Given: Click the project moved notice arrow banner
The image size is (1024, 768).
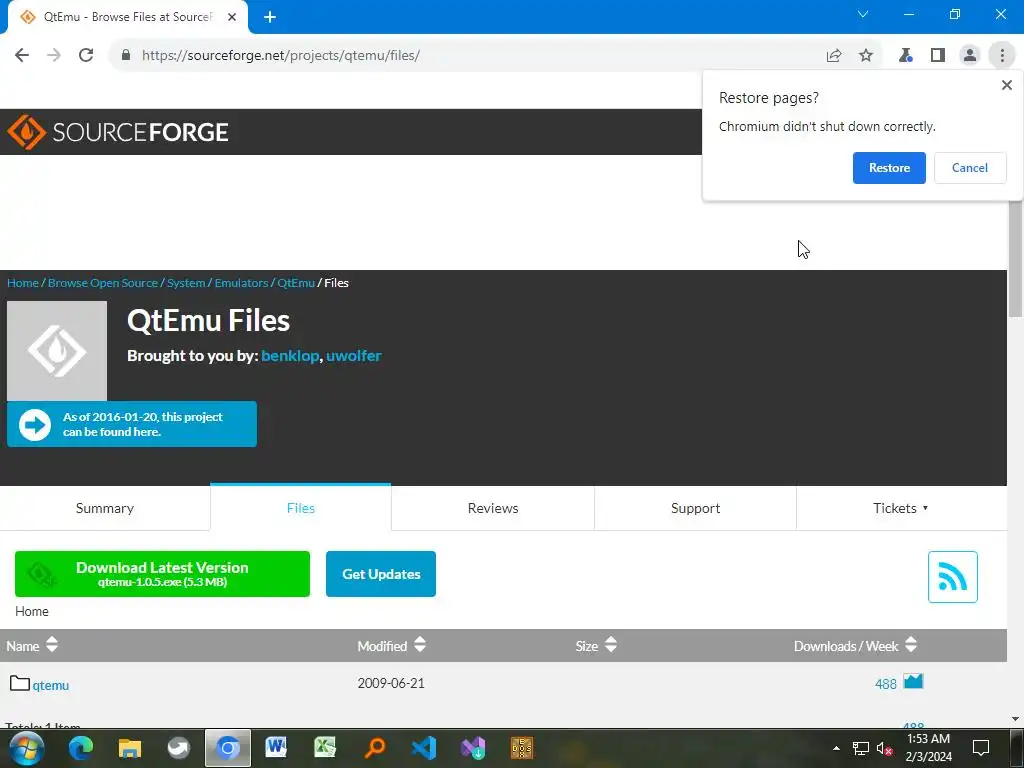Looking at the screenshot, I should pyautogui.click(x=132, y=424).
